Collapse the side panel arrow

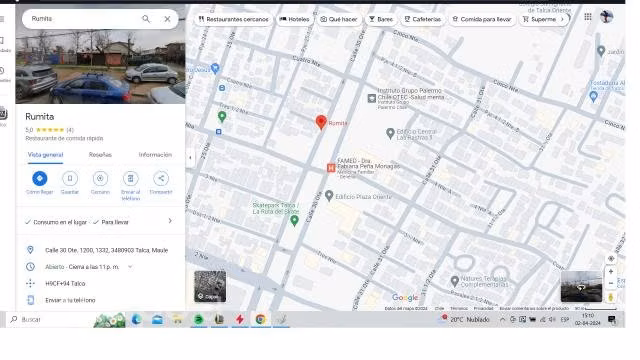click(190, 158)
